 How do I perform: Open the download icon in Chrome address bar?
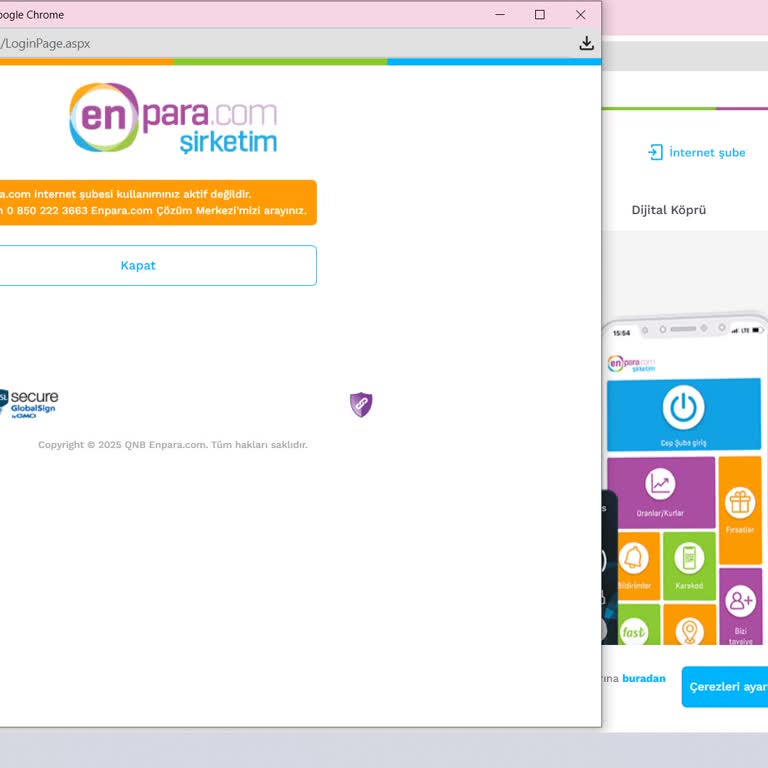point(586,44)
